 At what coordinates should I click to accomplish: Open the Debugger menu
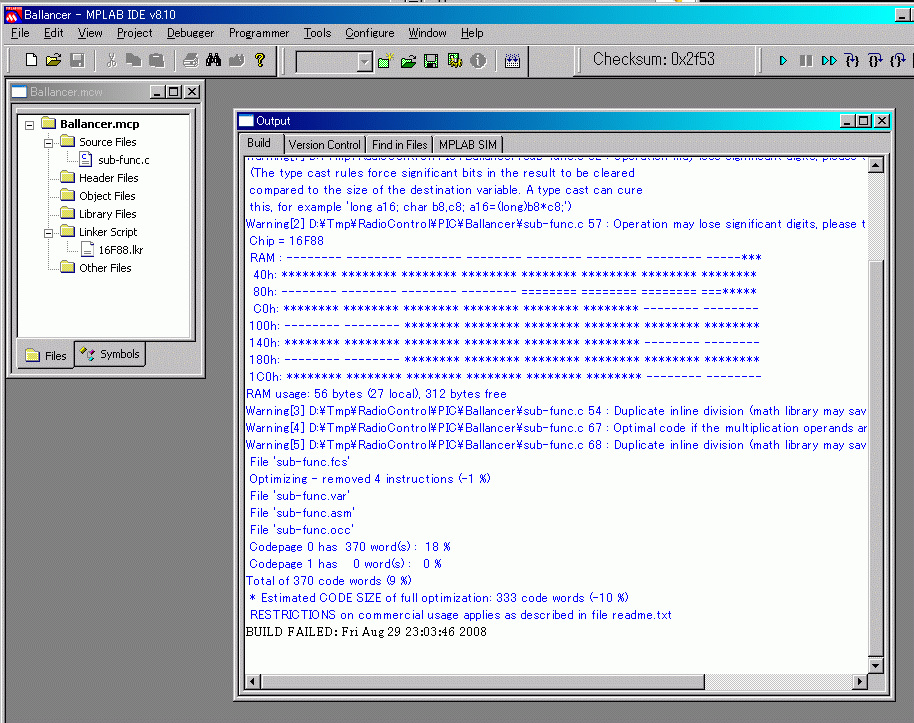[190, 33]
